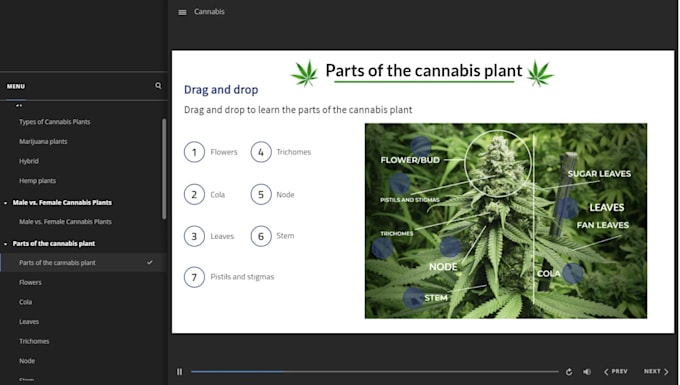
Task: Collapse Parts of the cannabis plant section
Action: click(6, 244)
